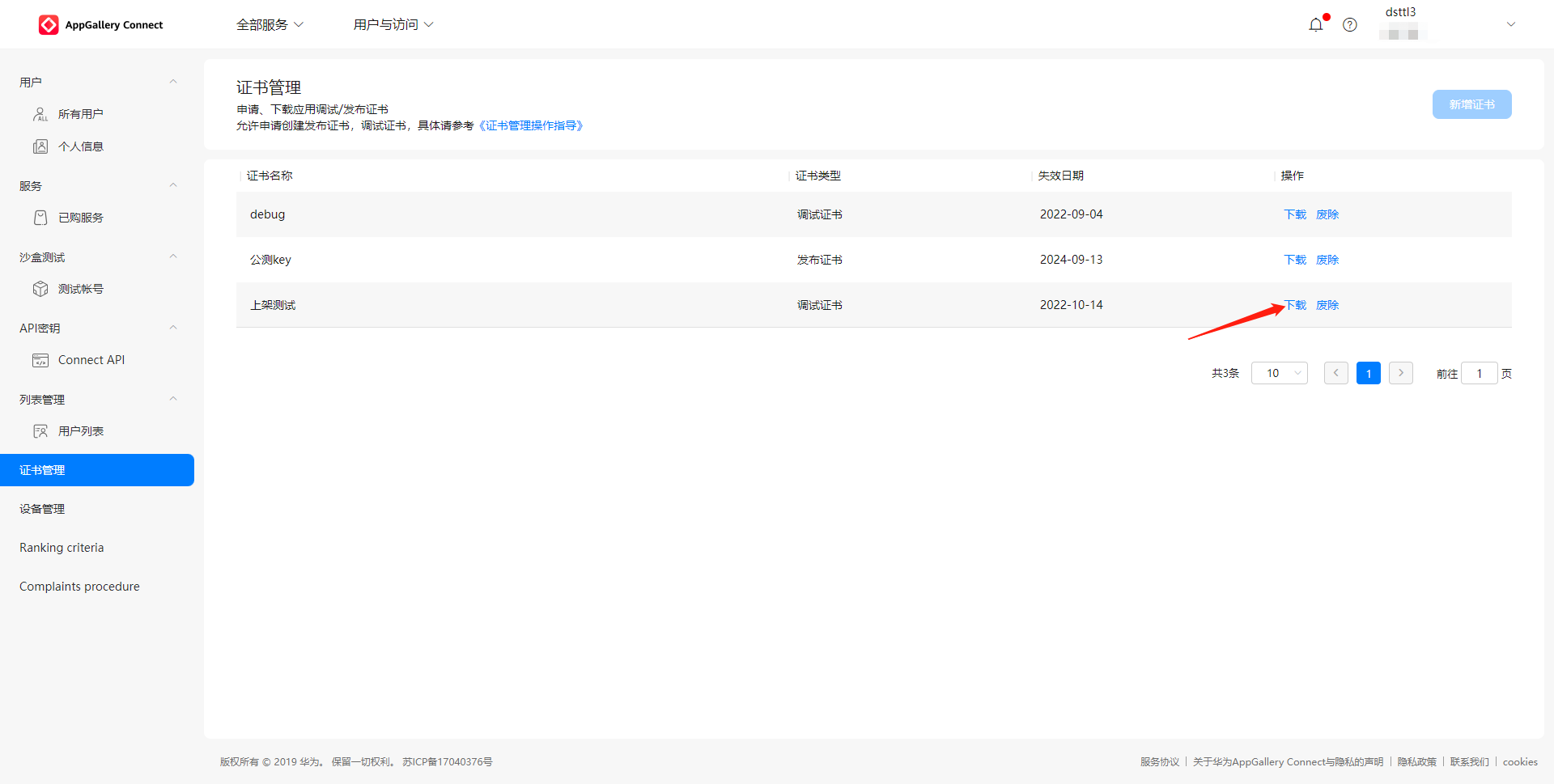Click the 公测key certificate name
The width and height of the screenshot is (1554, 784).
pos(270,260)
